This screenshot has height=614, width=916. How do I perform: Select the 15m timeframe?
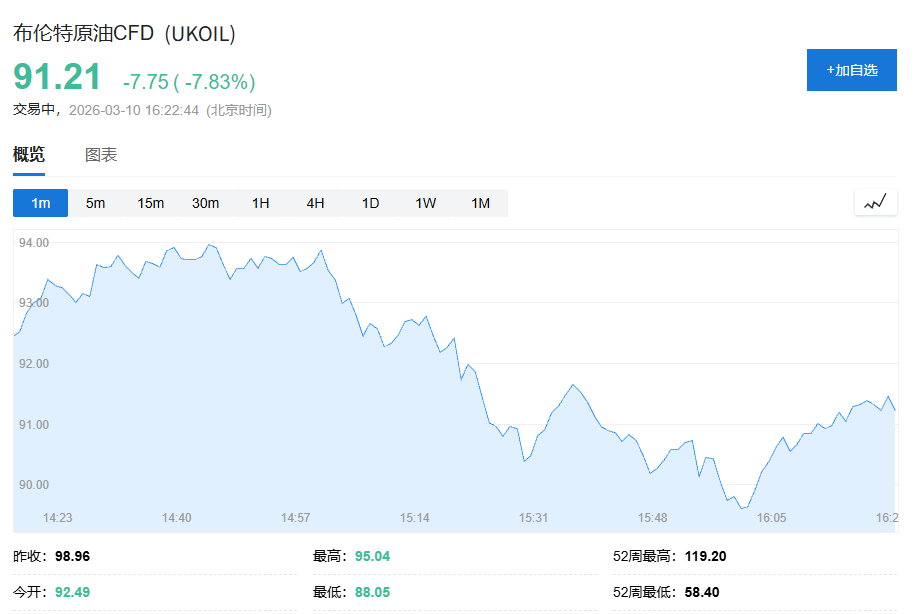click(149, 202)
